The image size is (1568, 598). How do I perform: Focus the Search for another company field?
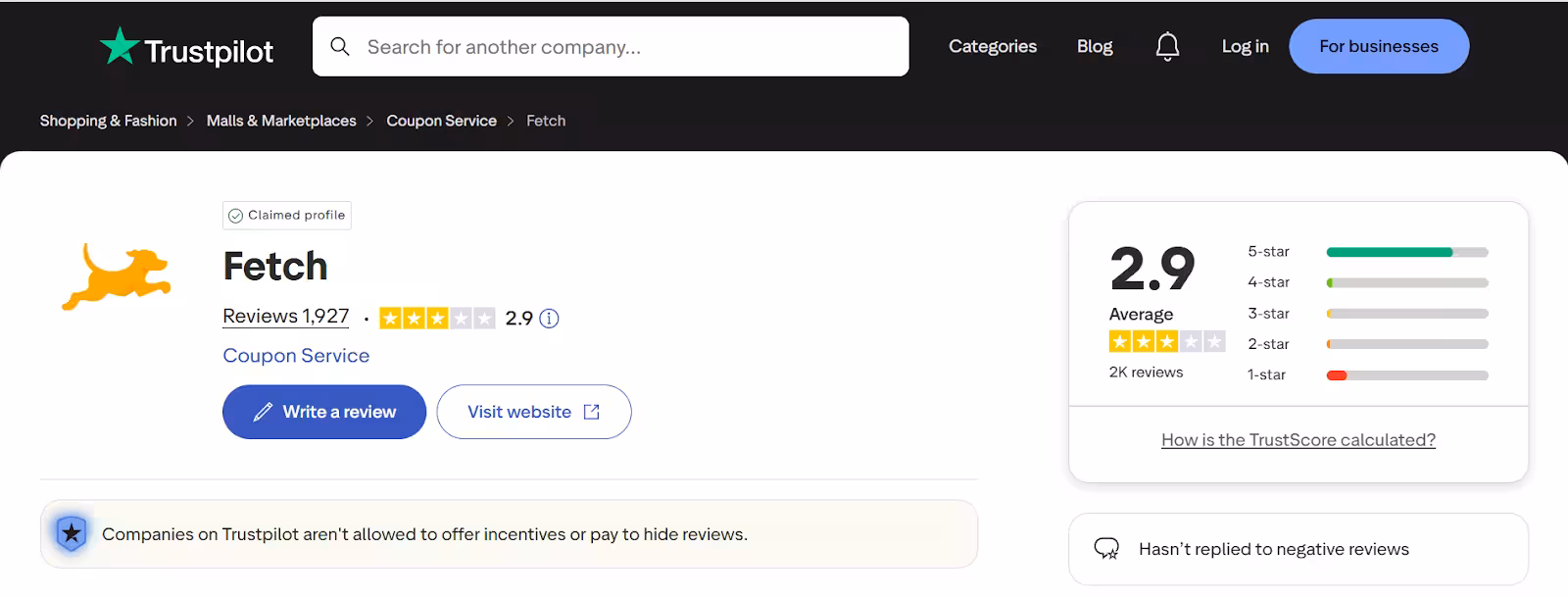coord(611,46)
